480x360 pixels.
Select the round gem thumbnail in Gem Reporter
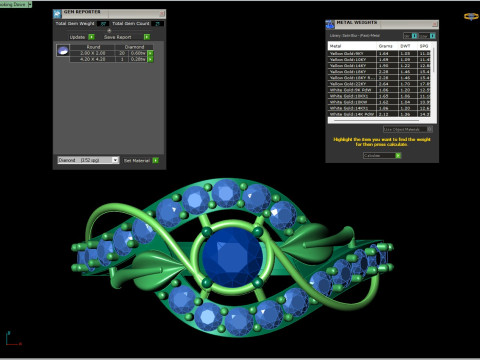63,51
